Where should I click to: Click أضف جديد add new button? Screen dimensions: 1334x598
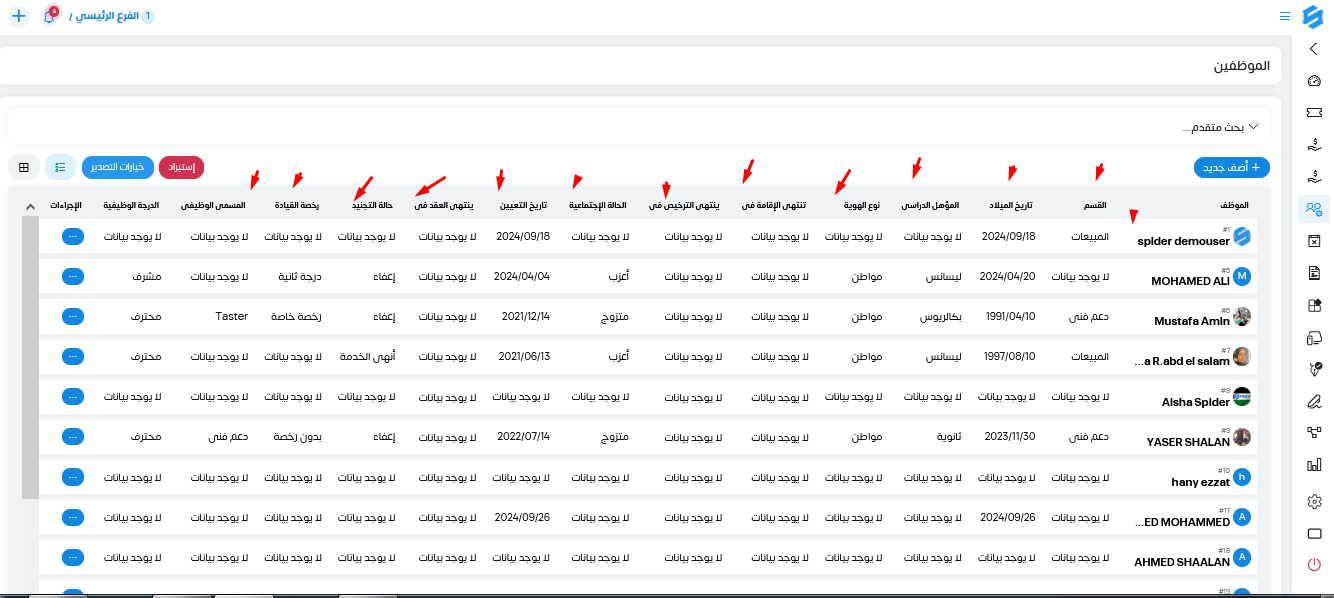pos(1232,167)
